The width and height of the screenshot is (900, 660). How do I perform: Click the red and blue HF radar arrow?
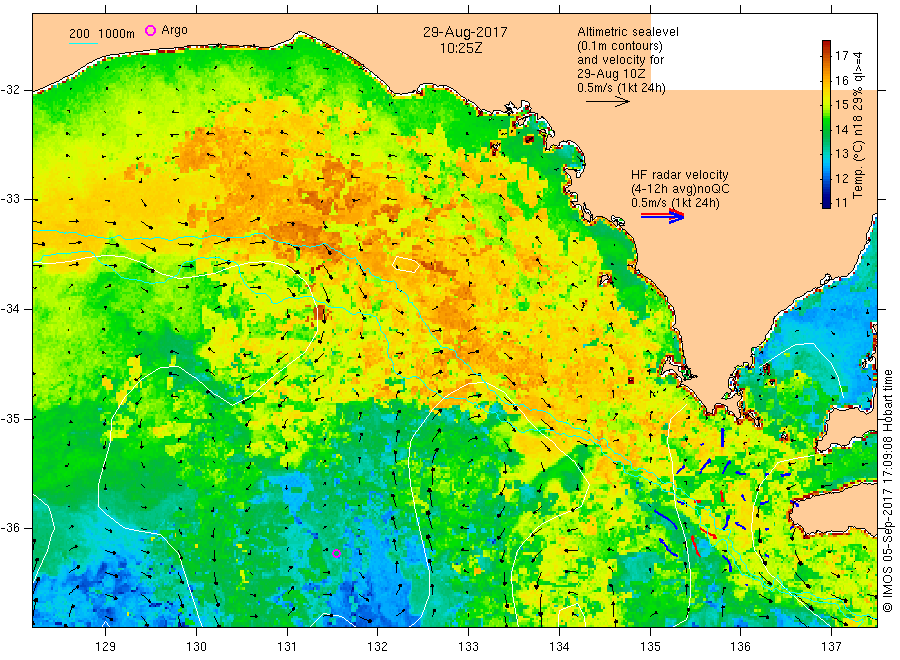(663, 216)
